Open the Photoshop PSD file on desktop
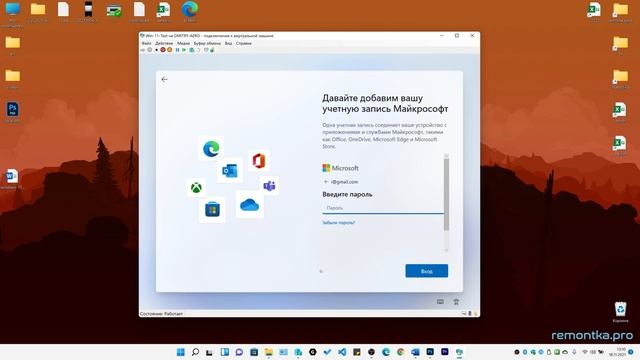 [x=12, y=112]
